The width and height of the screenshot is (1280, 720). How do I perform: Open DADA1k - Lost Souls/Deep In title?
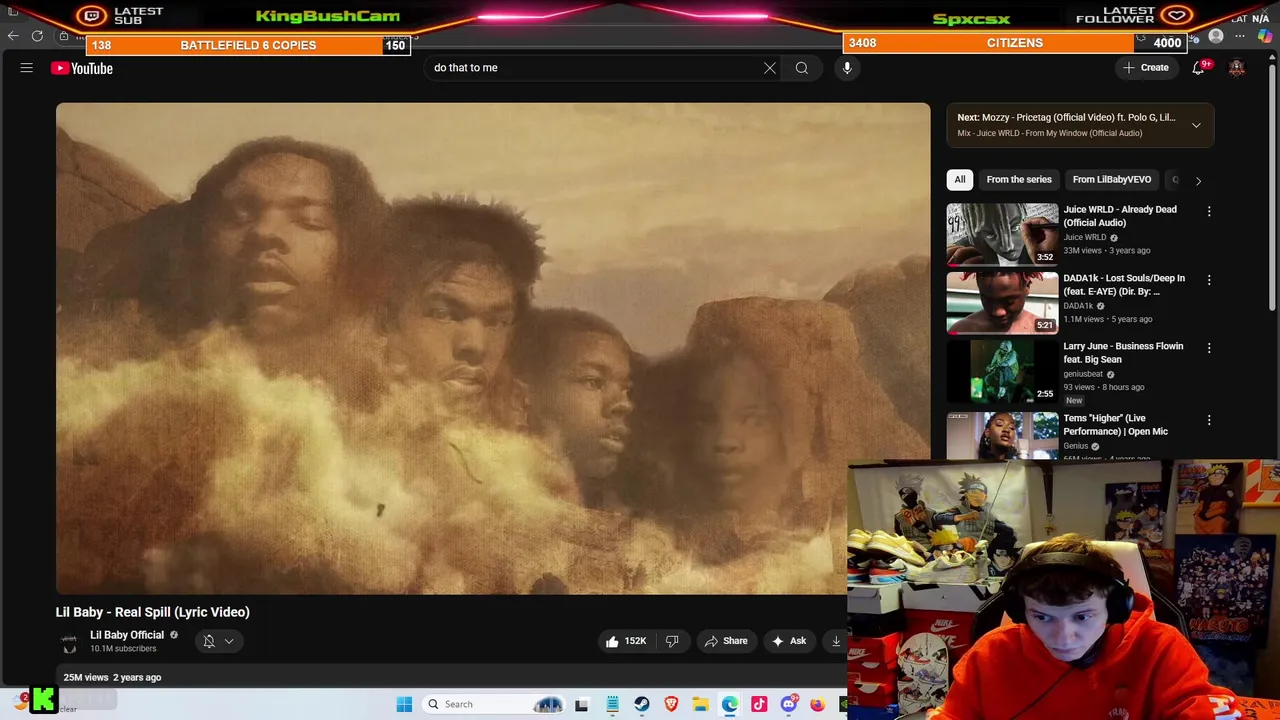pos(1124,285)
